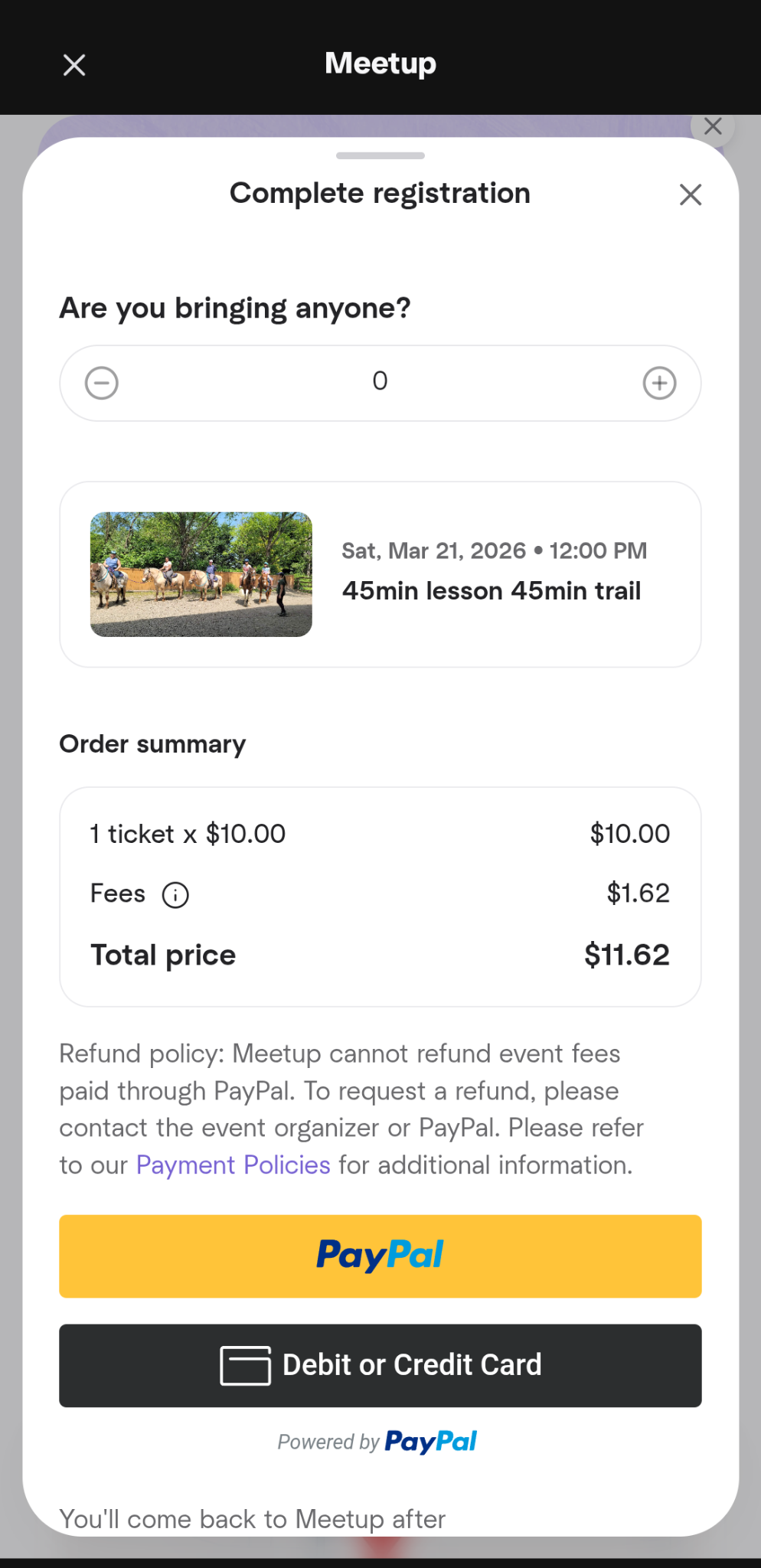Tap the Total price amount $11.62

(x=626, y=955)
